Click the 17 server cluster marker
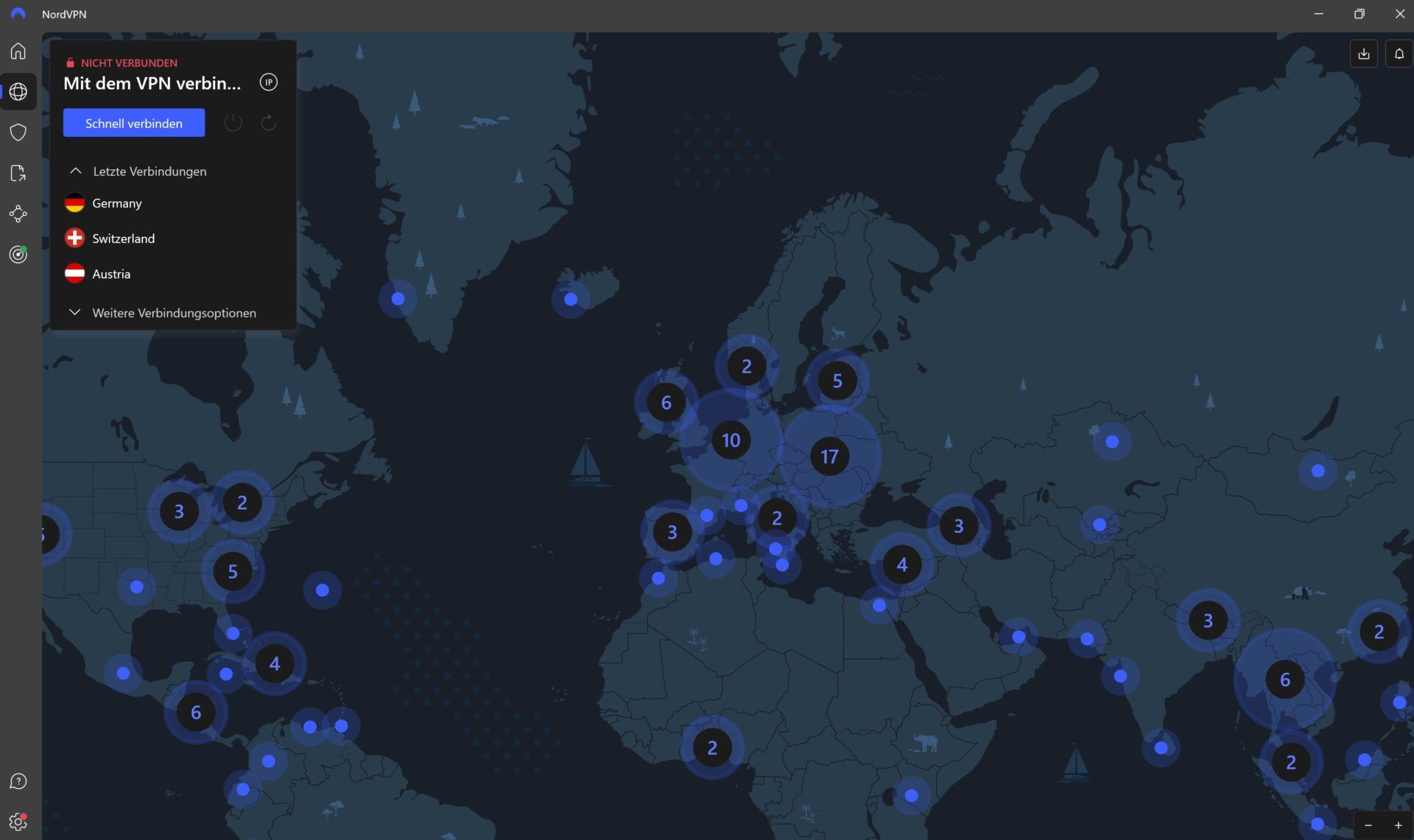 (x=829, y=456)
